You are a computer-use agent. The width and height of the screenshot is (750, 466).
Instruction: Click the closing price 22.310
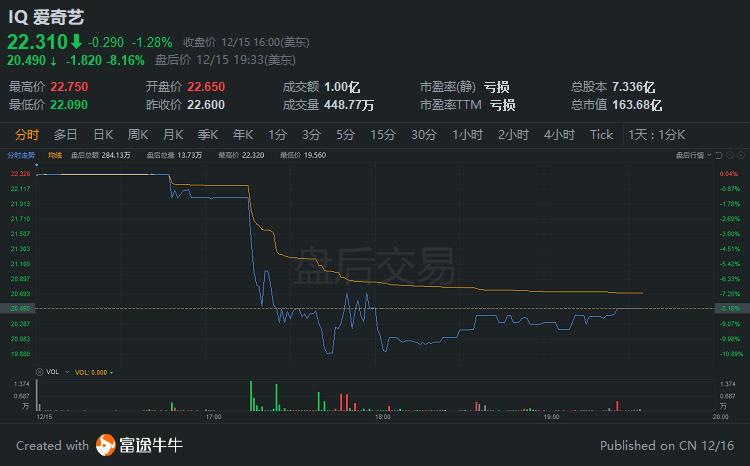pos(37,42)
